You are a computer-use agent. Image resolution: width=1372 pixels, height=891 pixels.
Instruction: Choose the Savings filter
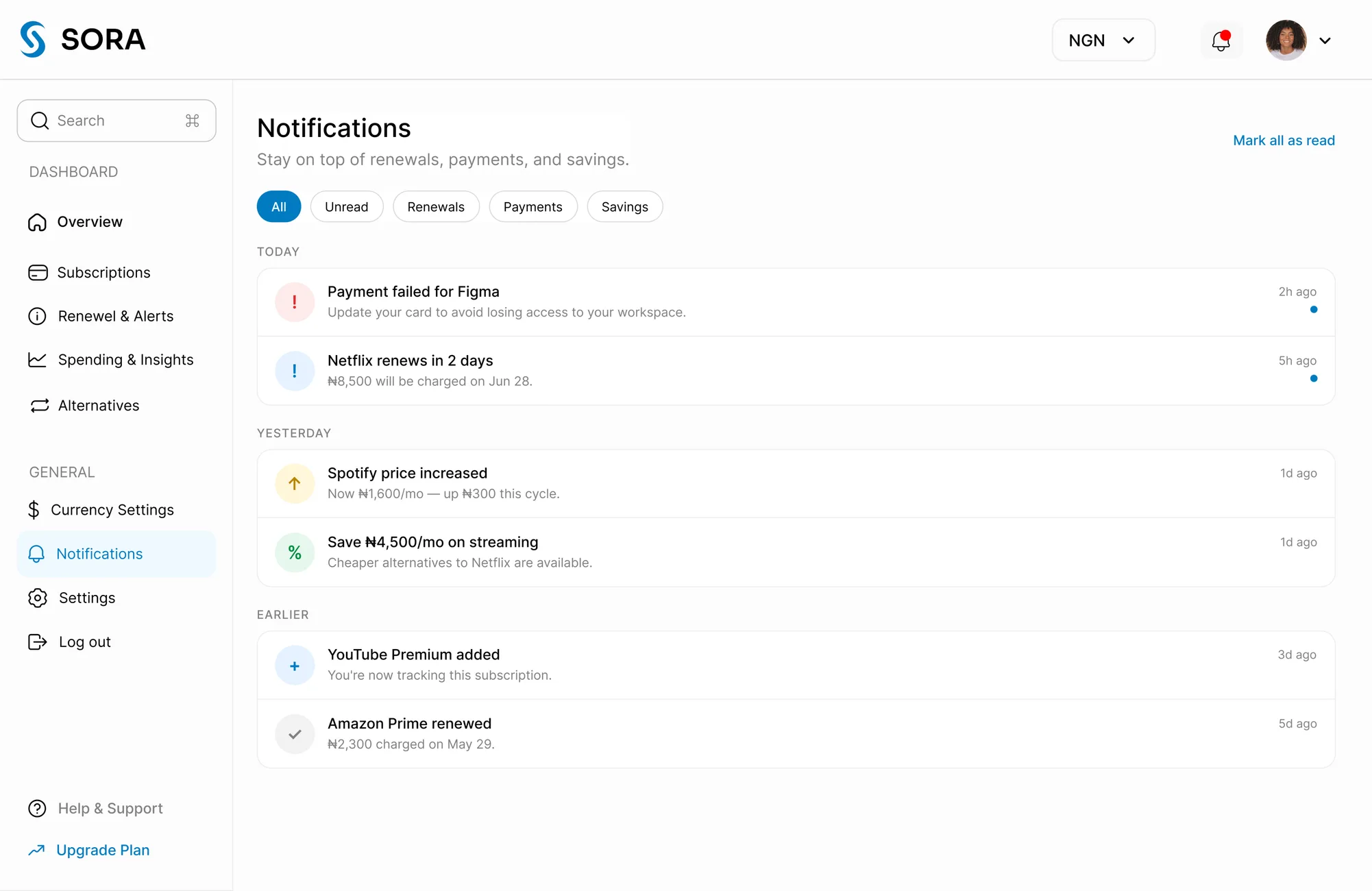pos(625,206)
